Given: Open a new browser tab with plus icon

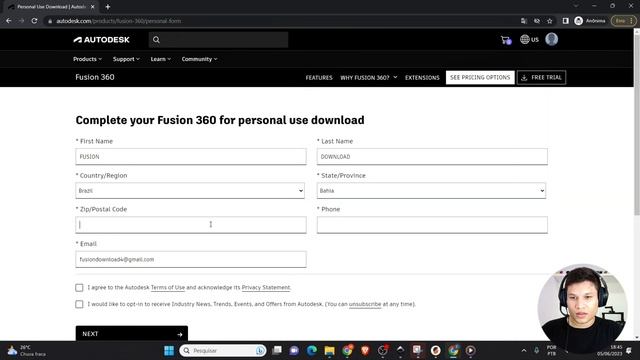Looking at the screenshot, I should (x=108, y=7).
